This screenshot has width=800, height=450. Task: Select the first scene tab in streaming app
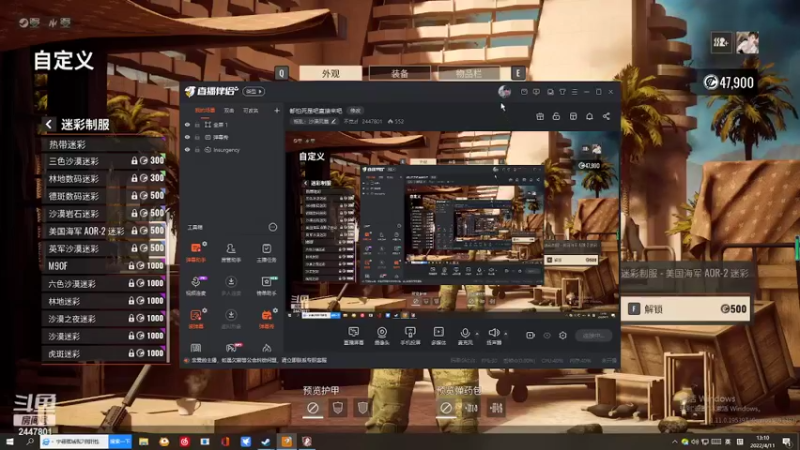click(x=205, y=110)
